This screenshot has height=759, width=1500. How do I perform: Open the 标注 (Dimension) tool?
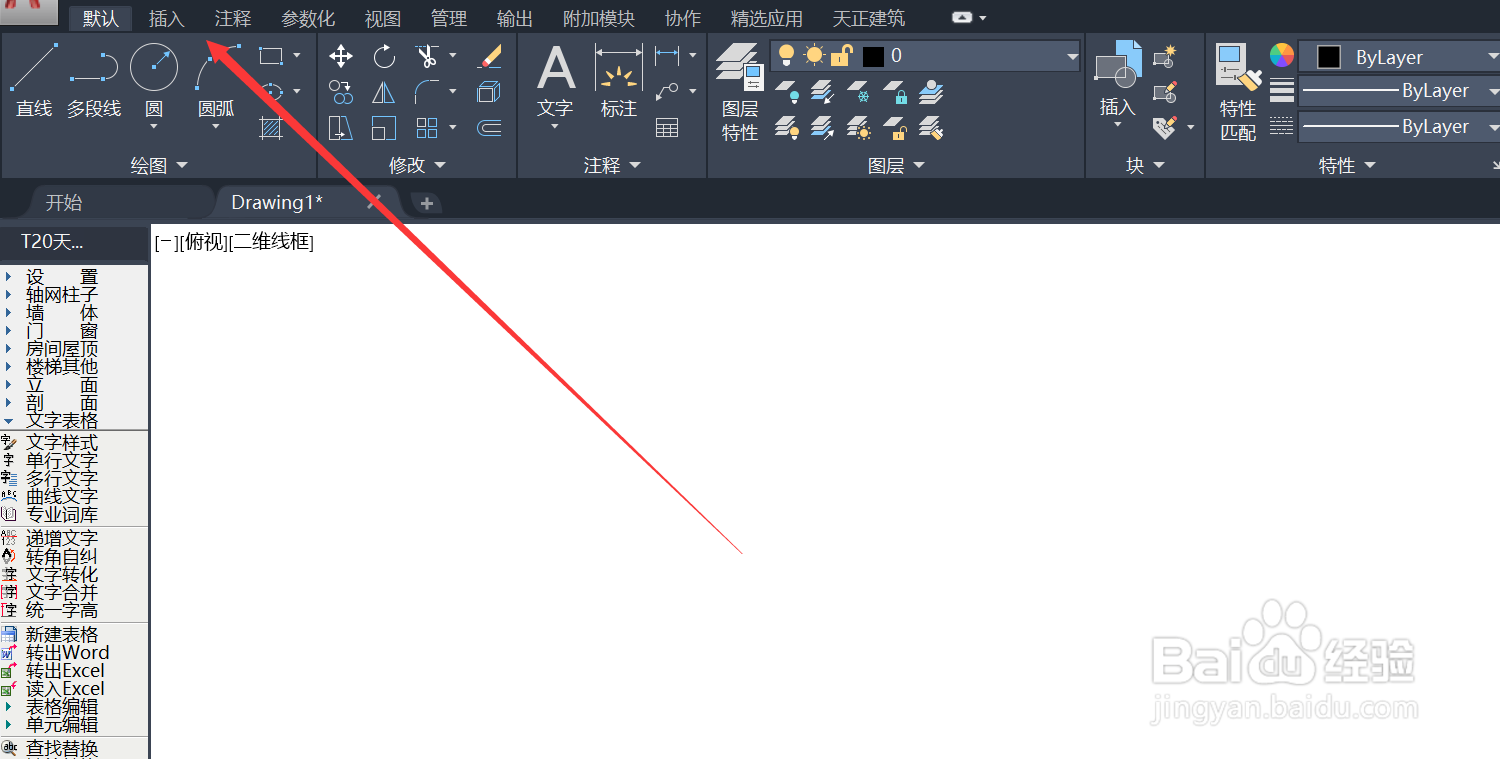[619, 82]
